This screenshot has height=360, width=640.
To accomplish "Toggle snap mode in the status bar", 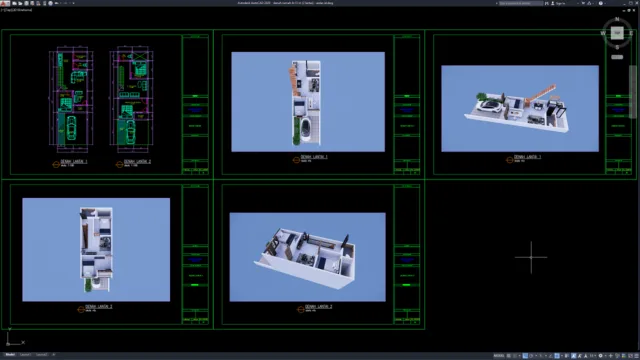I will pos(515,356).
